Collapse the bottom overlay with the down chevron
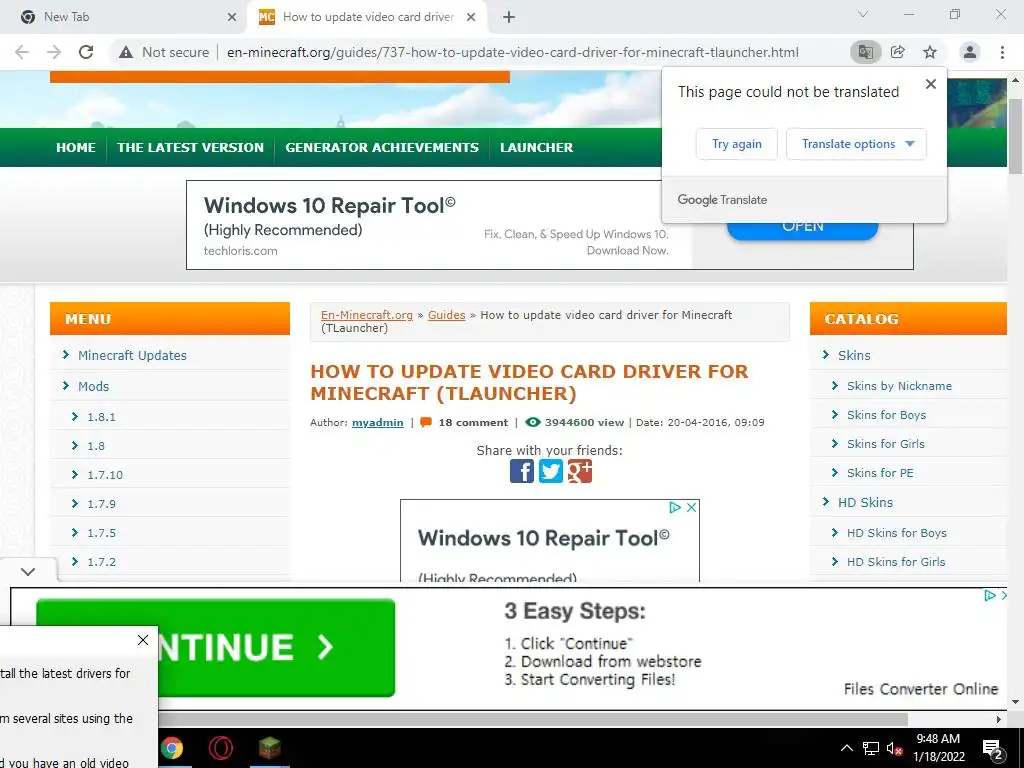 (x=27, y=571)
